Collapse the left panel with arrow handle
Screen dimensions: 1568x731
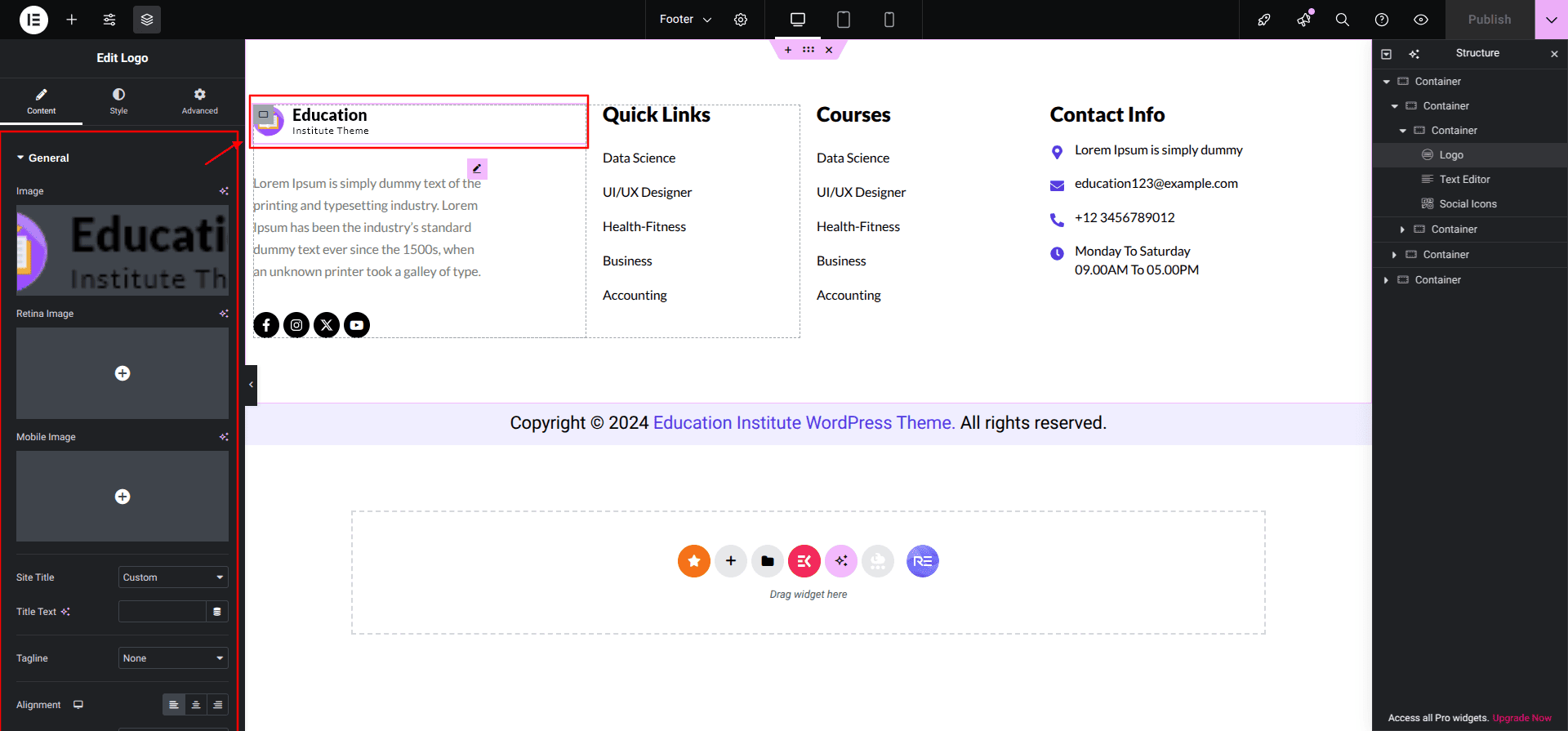(x=251, y=385)
